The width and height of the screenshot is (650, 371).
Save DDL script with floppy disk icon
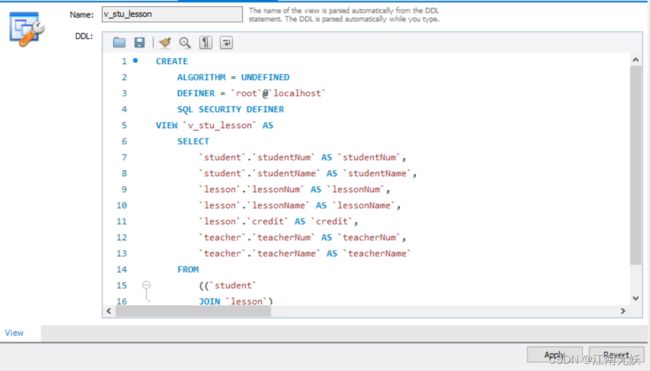pyautogui.click(x=139, y=42)
